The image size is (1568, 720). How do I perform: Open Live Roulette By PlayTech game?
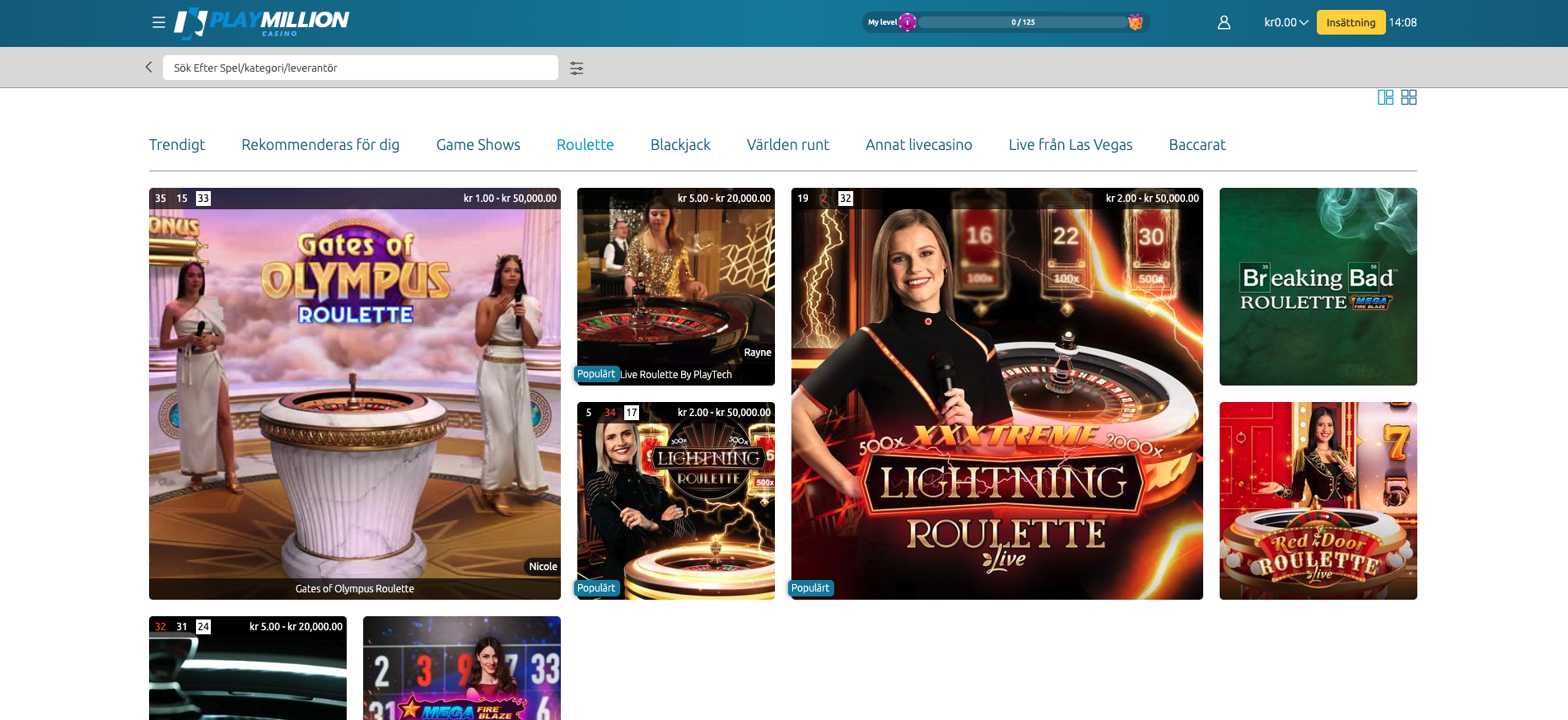point(676,287)
